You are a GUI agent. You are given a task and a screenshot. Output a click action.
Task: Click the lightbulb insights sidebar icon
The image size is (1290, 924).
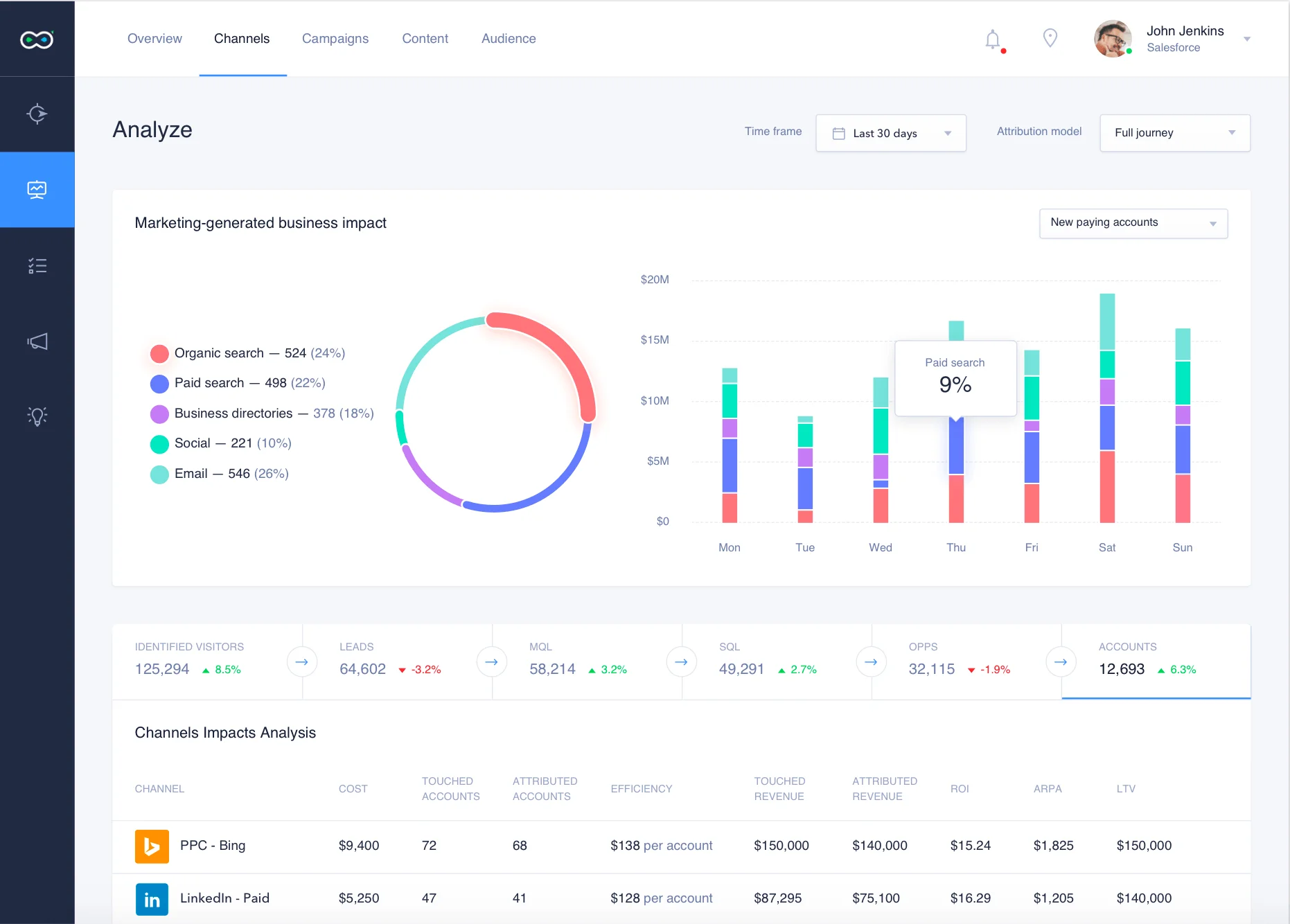pyautogui.click(x=37, y=416)
